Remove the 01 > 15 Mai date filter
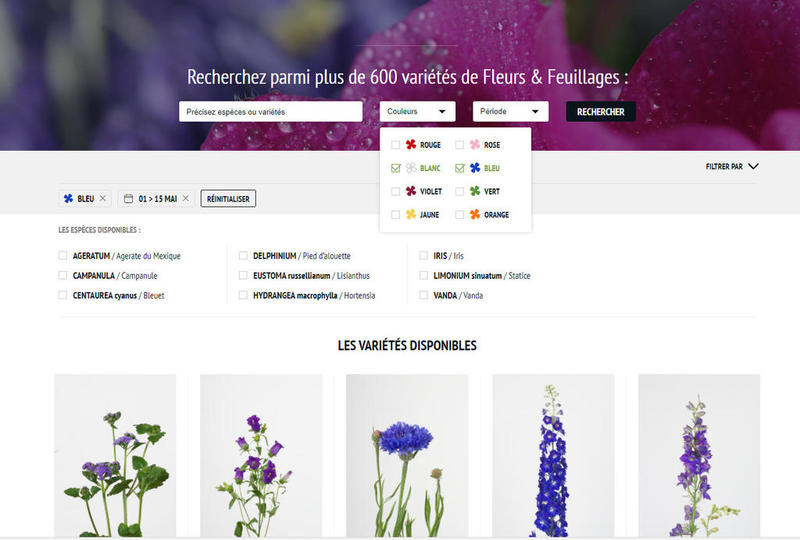Image resolution: width=800 pixels, height=540 pixels. click(186, 199)
